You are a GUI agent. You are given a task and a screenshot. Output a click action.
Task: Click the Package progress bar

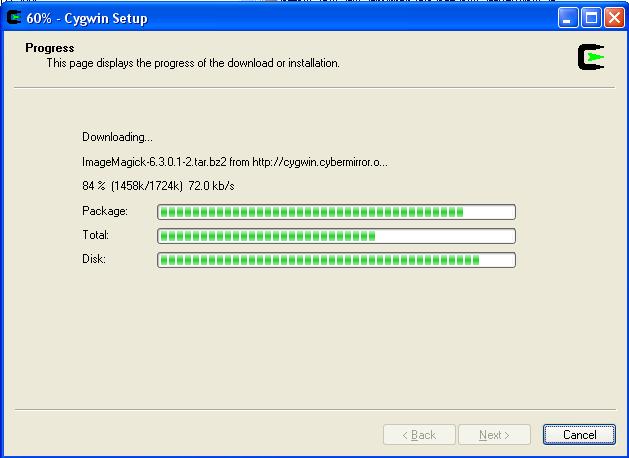click(336, 212)
